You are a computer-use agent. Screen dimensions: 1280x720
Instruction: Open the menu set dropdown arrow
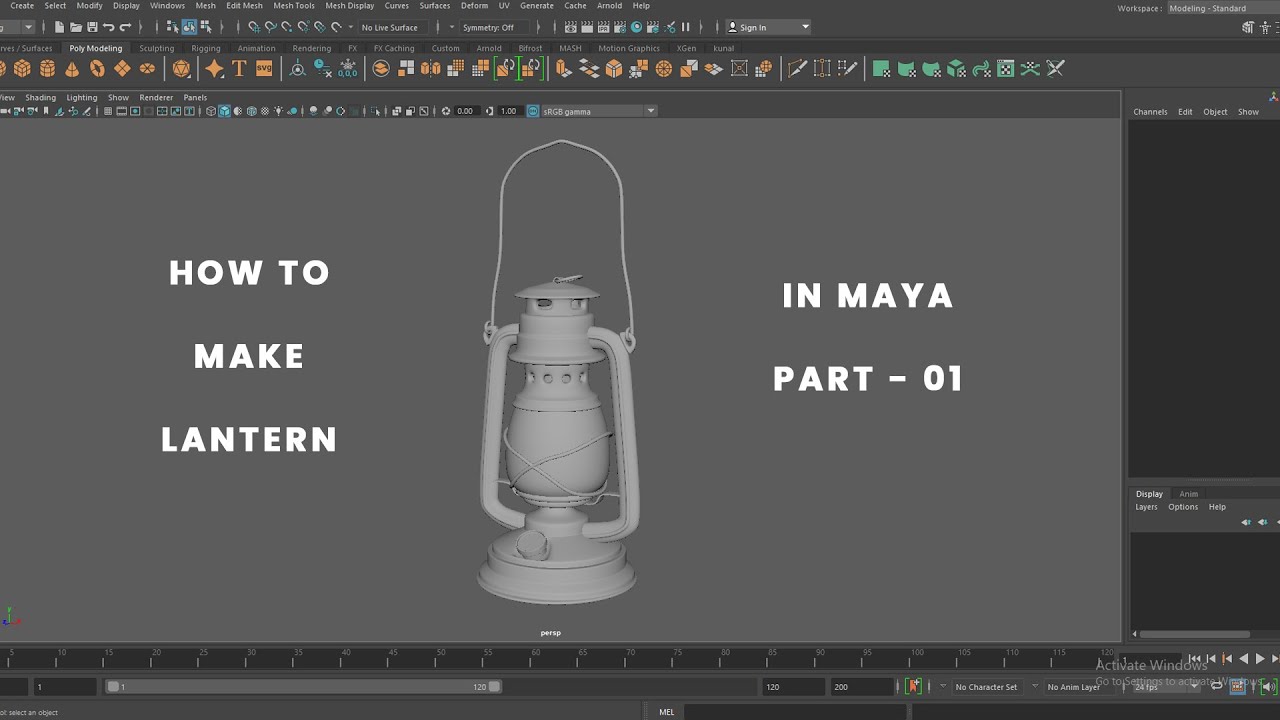point(28,27)
